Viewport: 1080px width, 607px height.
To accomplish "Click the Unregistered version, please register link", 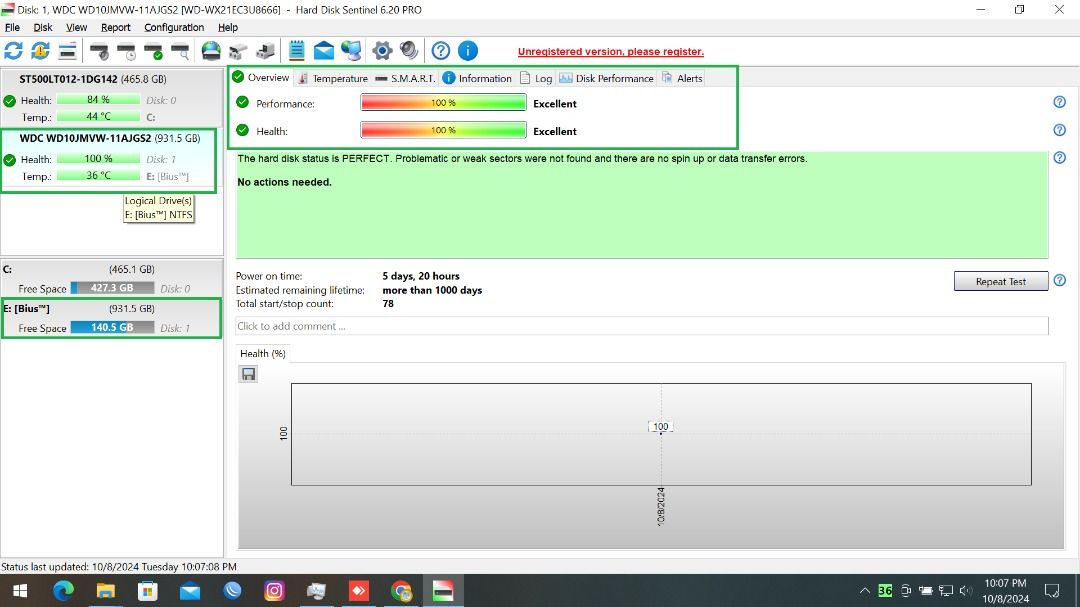I will click(x=611, y=52).
